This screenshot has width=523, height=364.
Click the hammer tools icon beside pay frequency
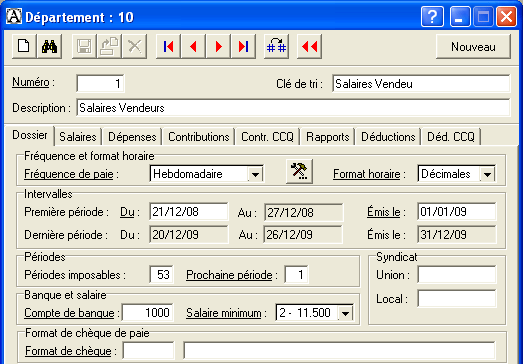tap(299, 171)
